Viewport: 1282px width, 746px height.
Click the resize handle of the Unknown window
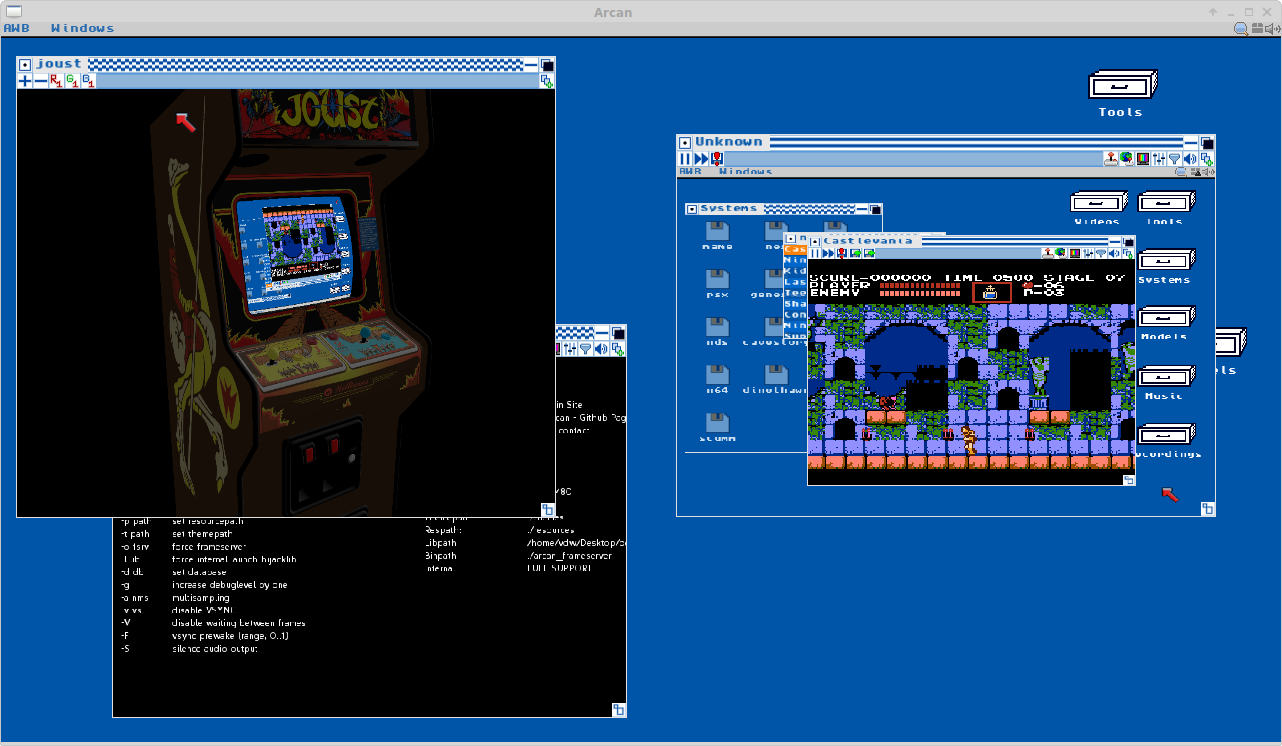1208,509
